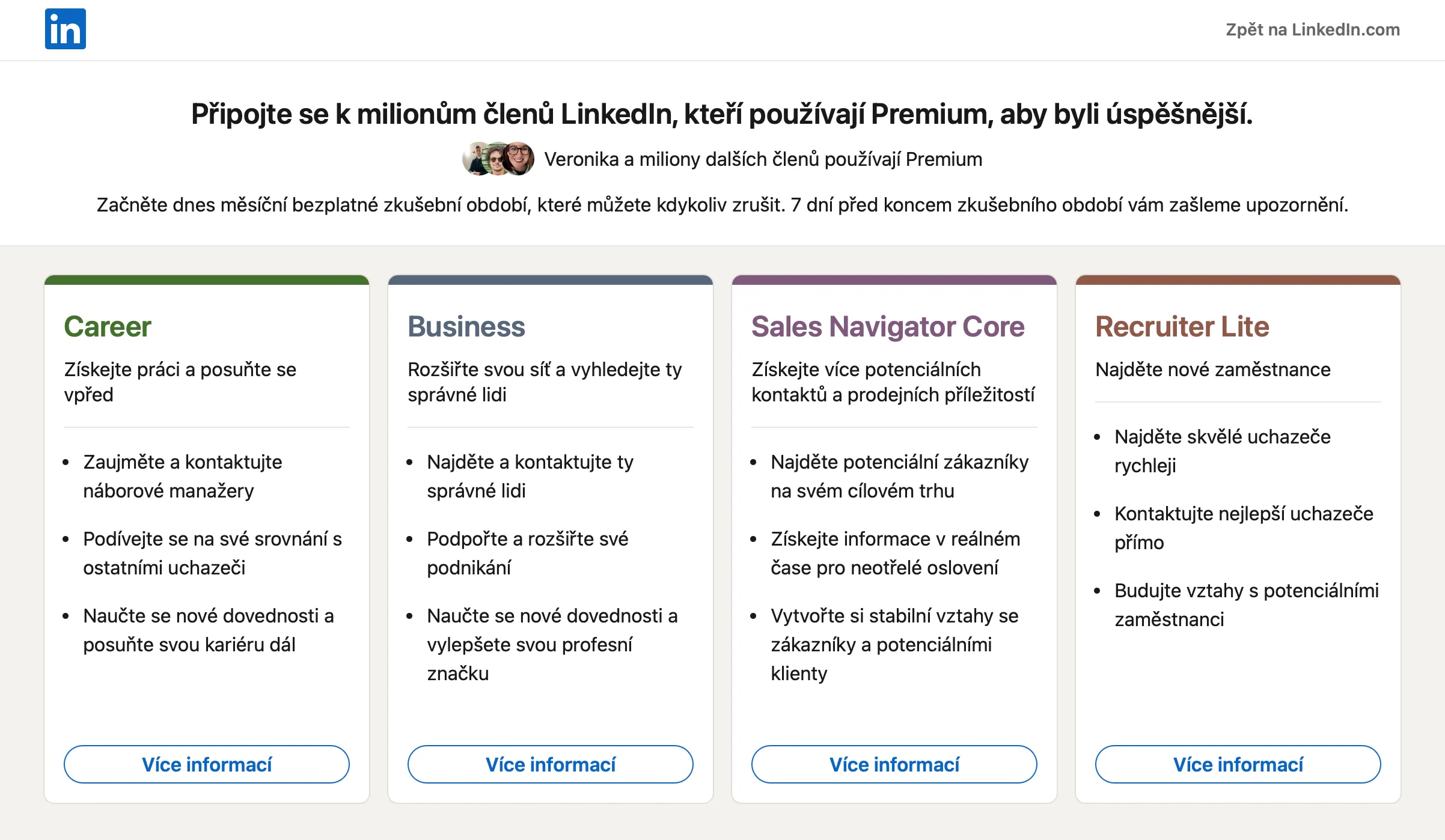Image resolution: width=1445 pixels, height=840 pixels.
Task: Click the green Career card top bar
Action: tap(207, 280)
